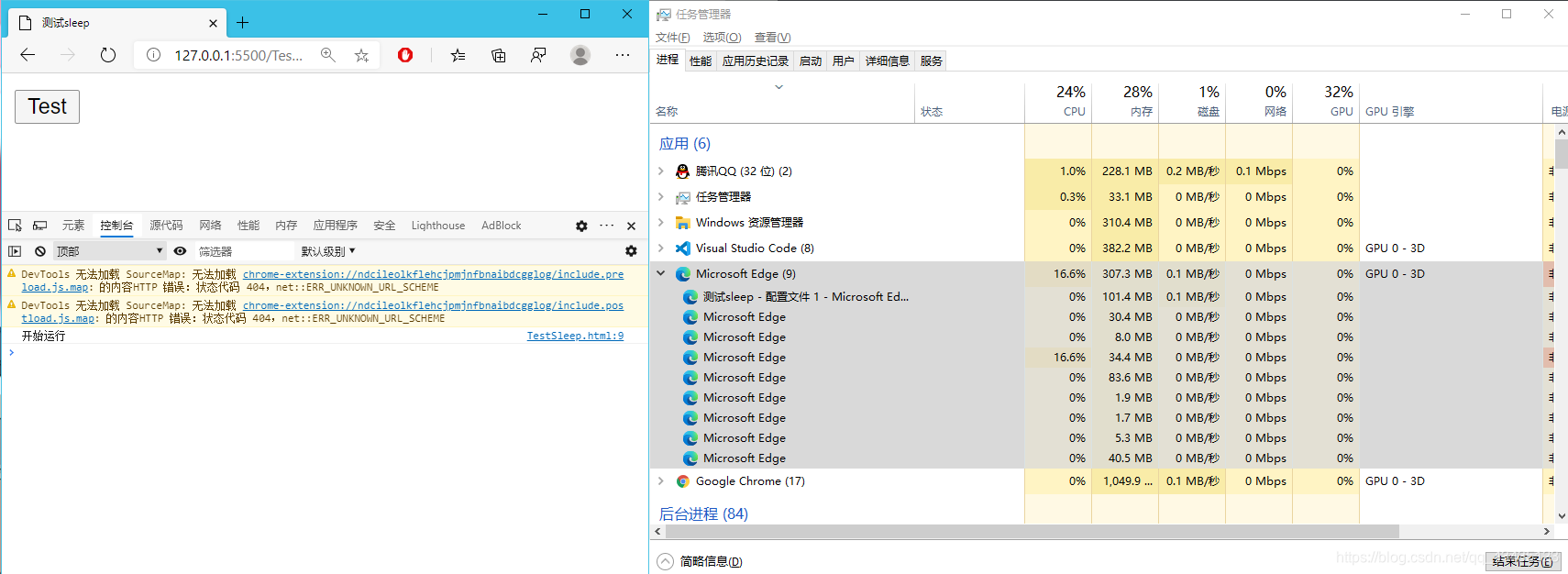The width and height of the screenshot is (1568, 574).
Task: Sort processes by CPU column header
Action: click(1058, 102)
